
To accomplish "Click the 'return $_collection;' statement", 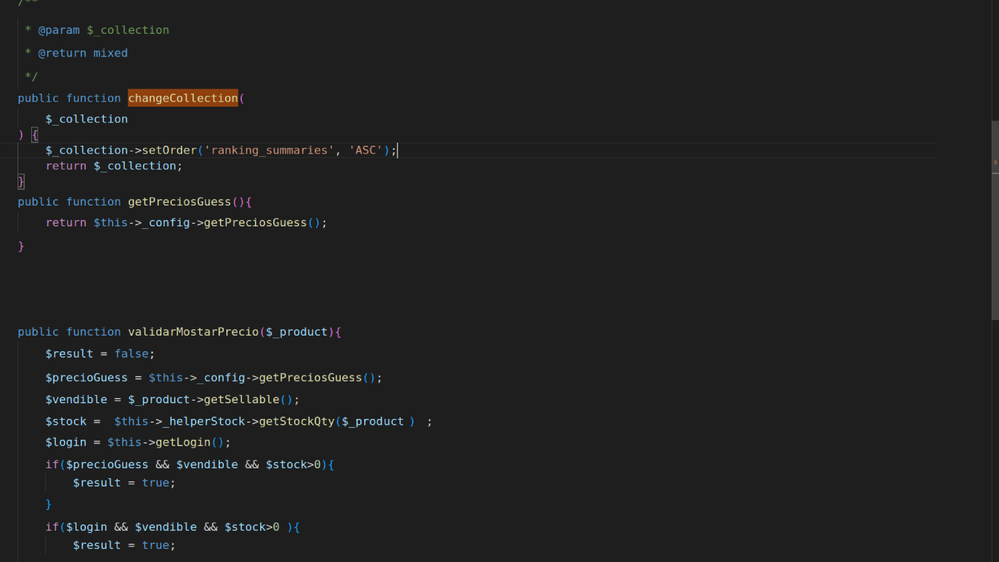I will (113, 166).
